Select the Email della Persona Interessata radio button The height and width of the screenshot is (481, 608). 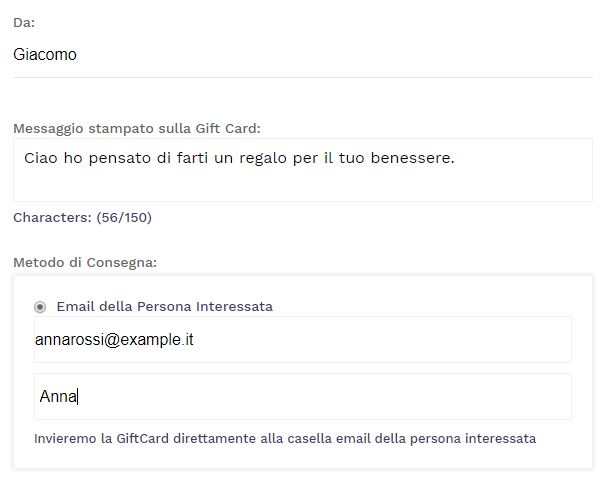coord(40,307)
